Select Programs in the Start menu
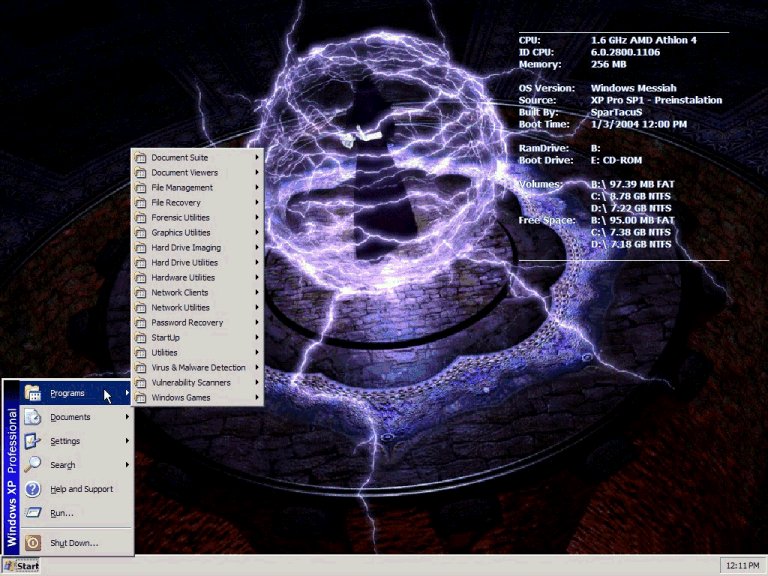The height and width of the screenshot is (576, 768). (x=76, y=393)
